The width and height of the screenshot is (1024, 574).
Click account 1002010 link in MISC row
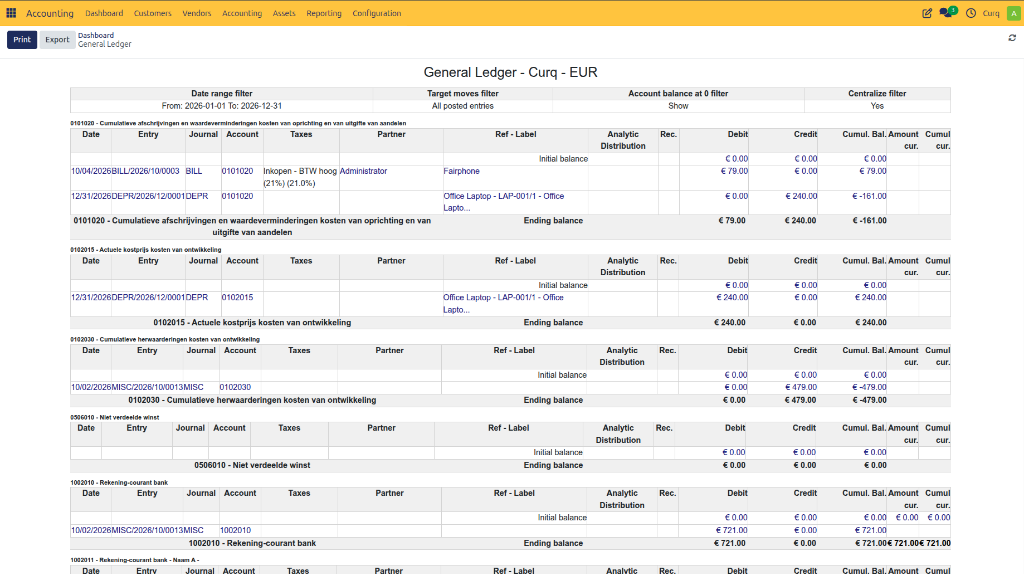pyautogui.click(x=235, y=530)
